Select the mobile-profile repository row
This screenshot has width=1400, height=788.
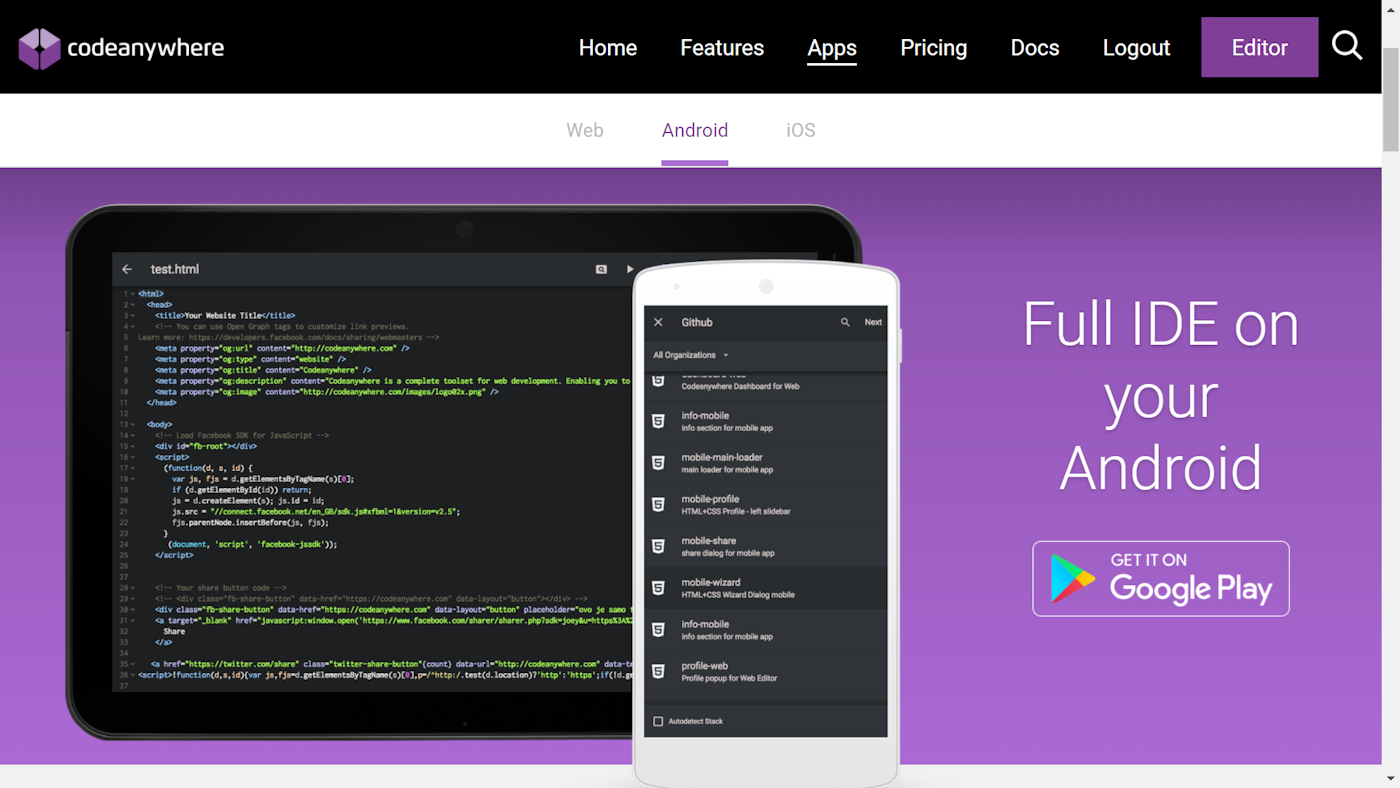[x=766, y=505]
